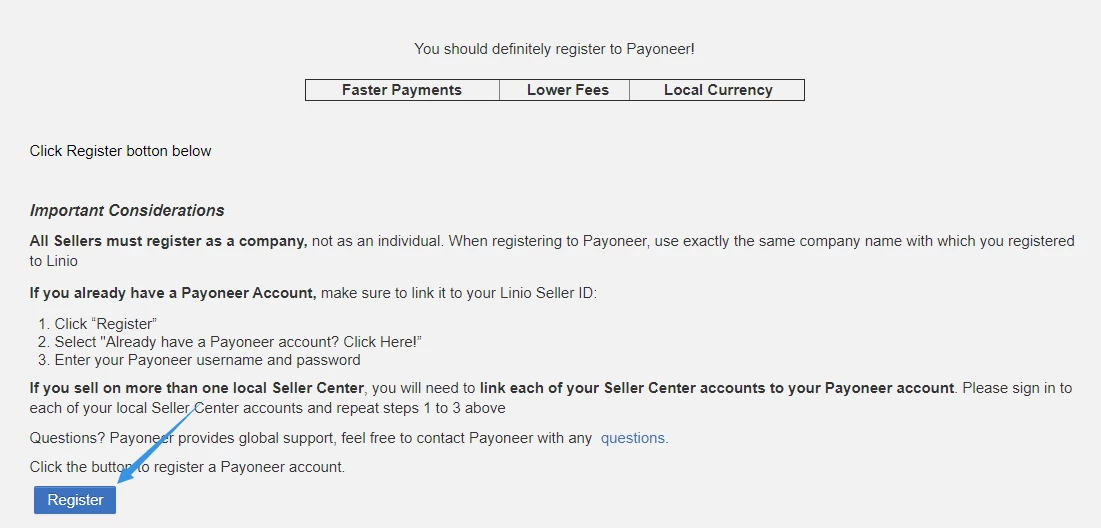Click the 'Click Register botton below' text
Image resolution: width=1101 pixels, height=528 pixels.
[120, 151]
